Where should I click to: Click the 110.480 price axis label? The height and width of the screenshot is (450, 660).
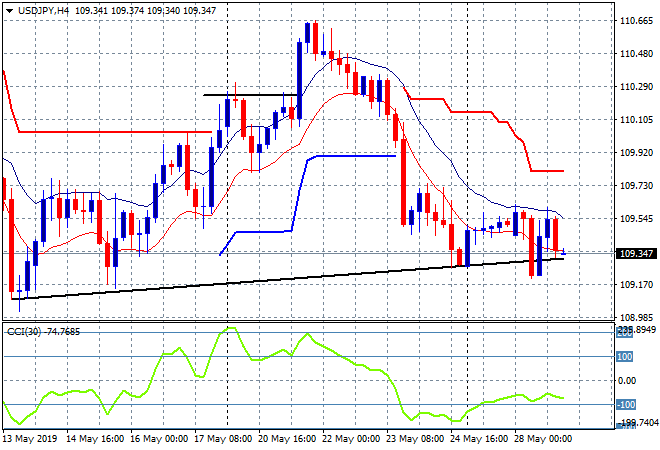636,53
